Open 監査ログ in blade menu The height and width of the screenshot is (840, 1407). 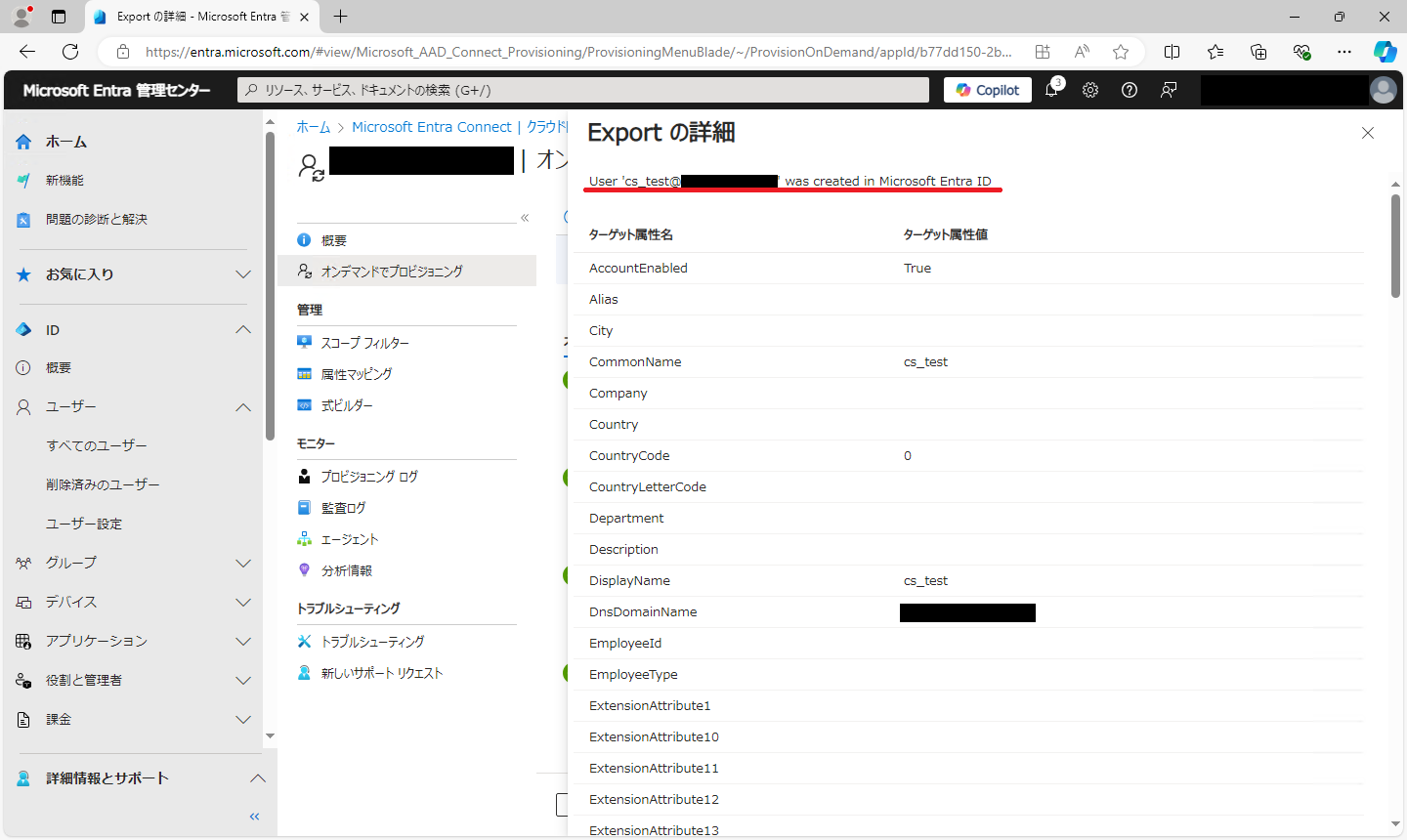(x=343, y=508)
